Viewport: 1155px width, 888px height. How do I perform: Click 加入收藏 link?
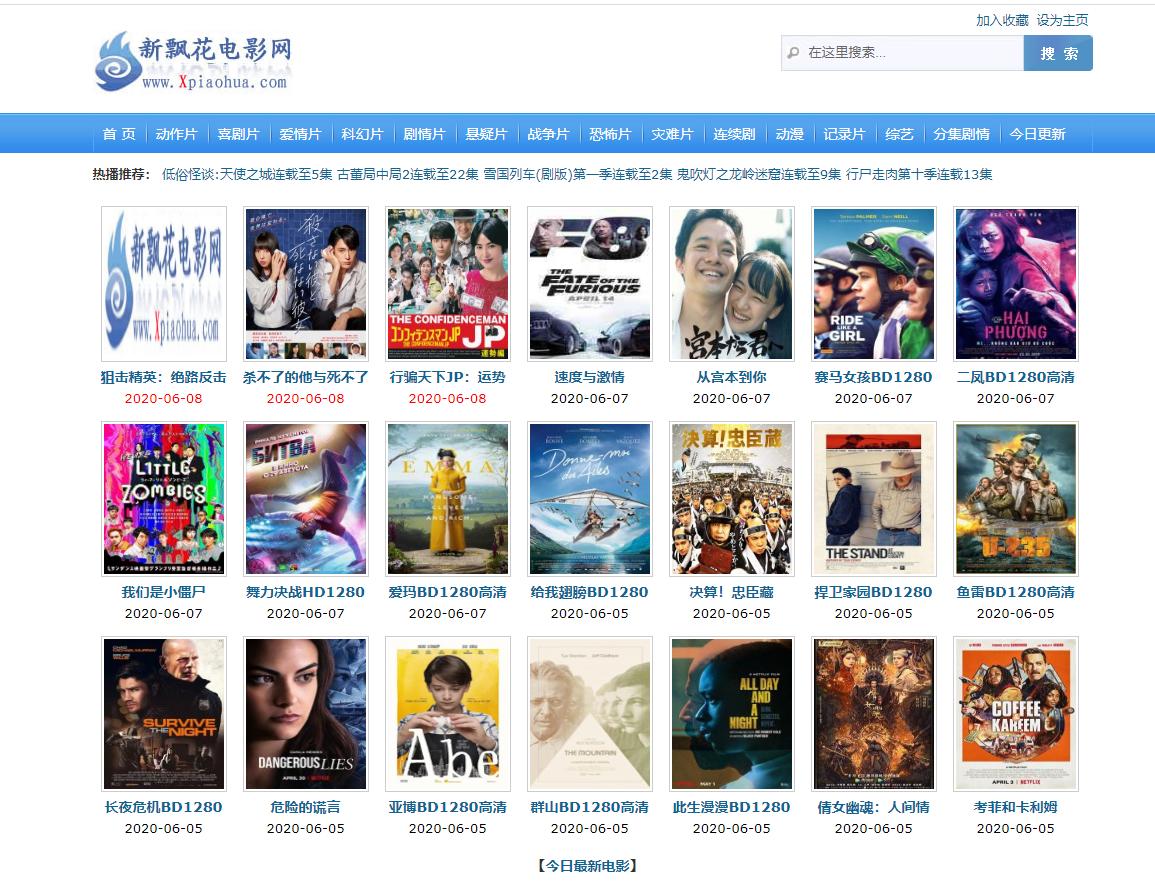tap(1002, 20)
